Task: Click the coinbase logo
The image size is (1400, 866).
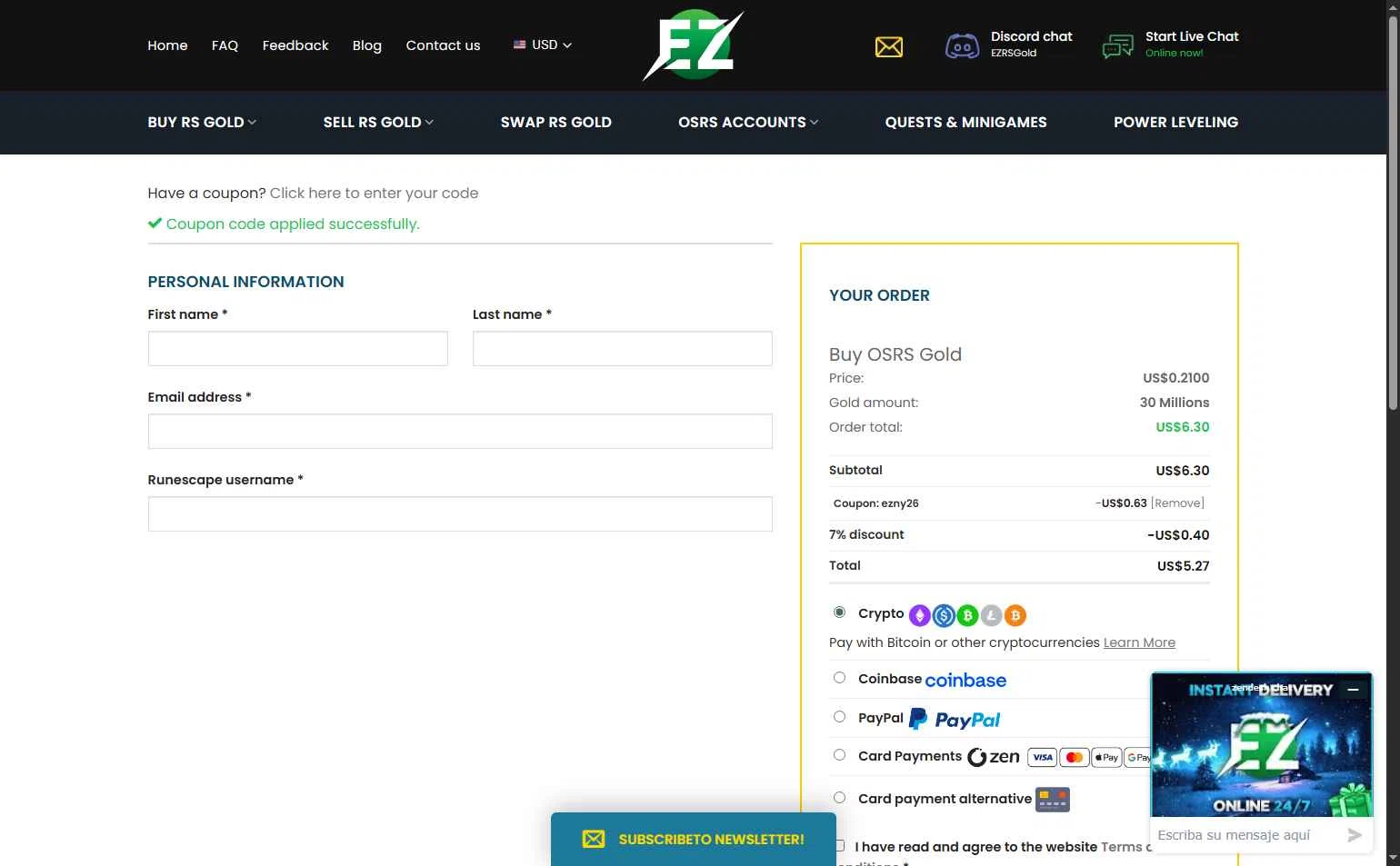Action: [965, 680]
